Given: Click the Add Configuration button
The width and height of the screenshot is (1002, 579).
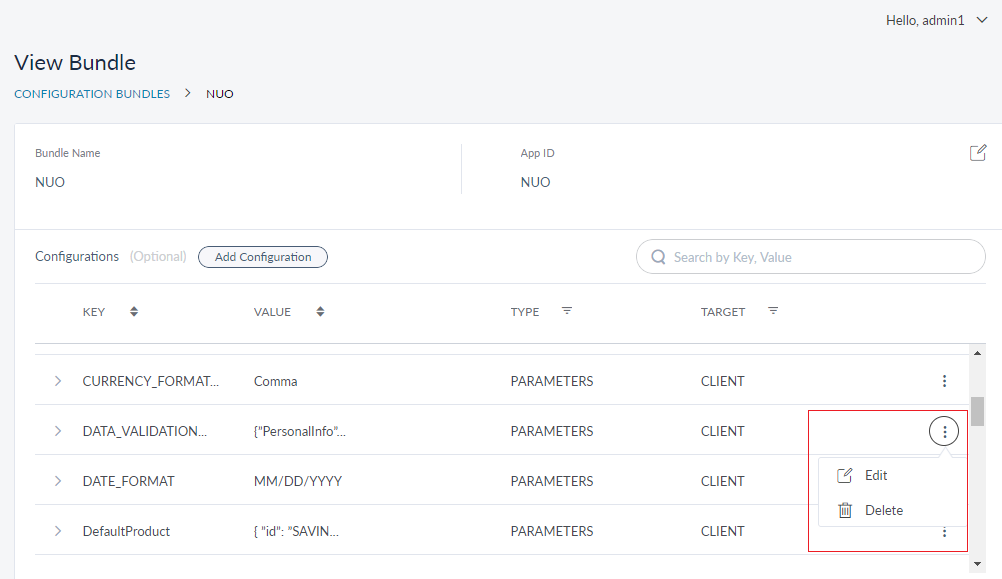Looking at the screenshot, I should tap(263, 257).
